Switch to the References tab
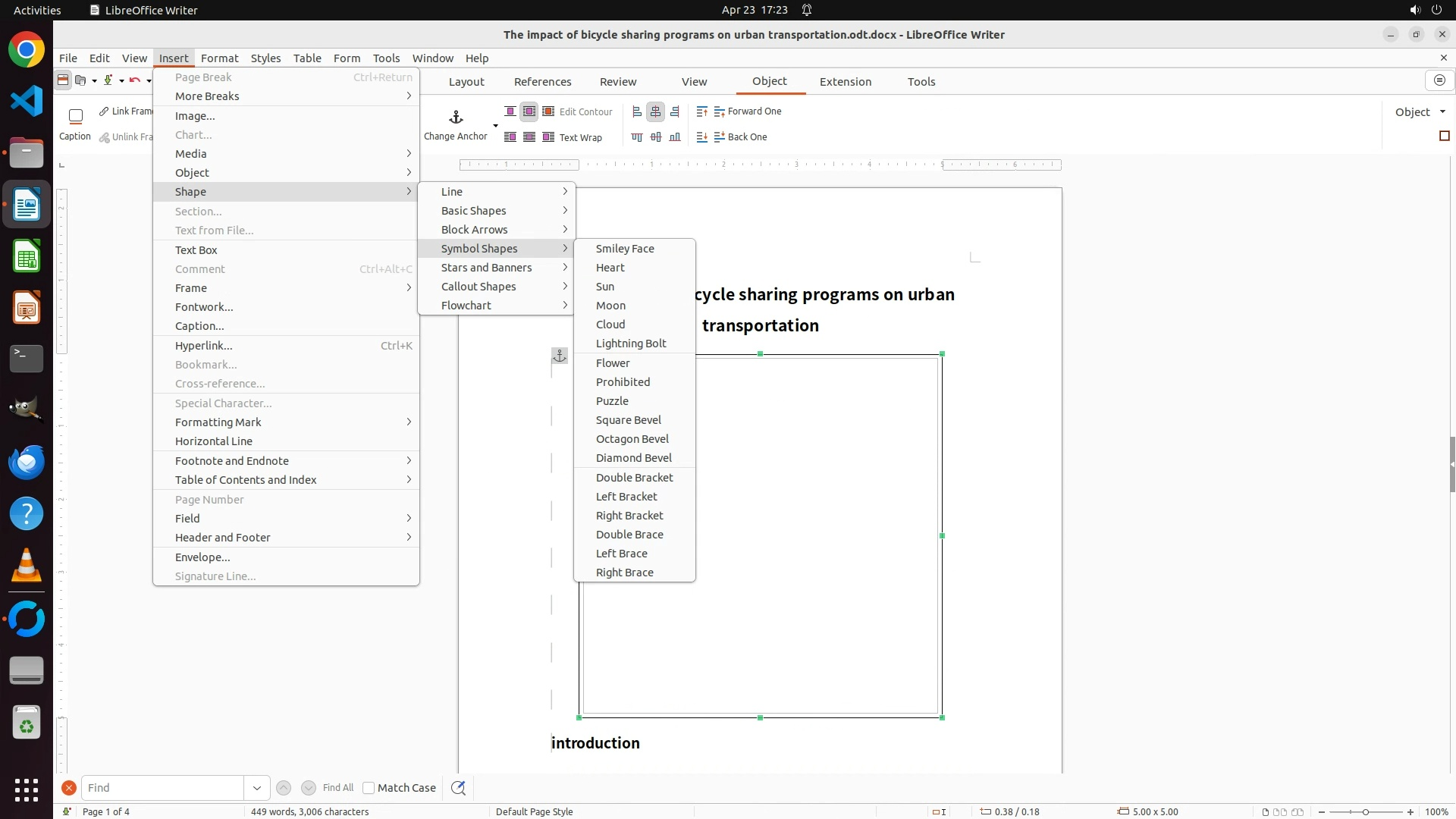This screenshot has height=819, width=1456. click(542, 82)
